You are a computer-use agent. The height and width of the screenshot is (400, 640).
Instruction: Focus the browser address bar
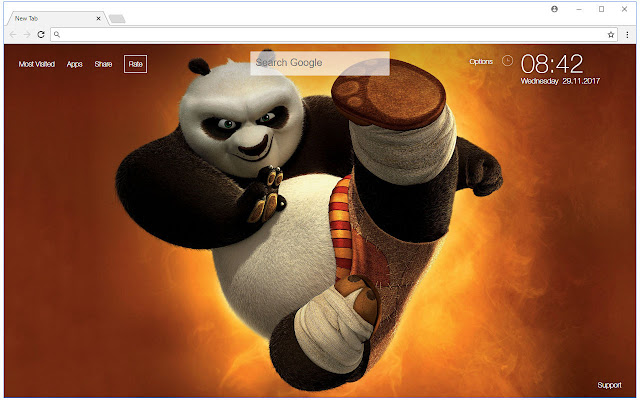(x=333, y=35)
